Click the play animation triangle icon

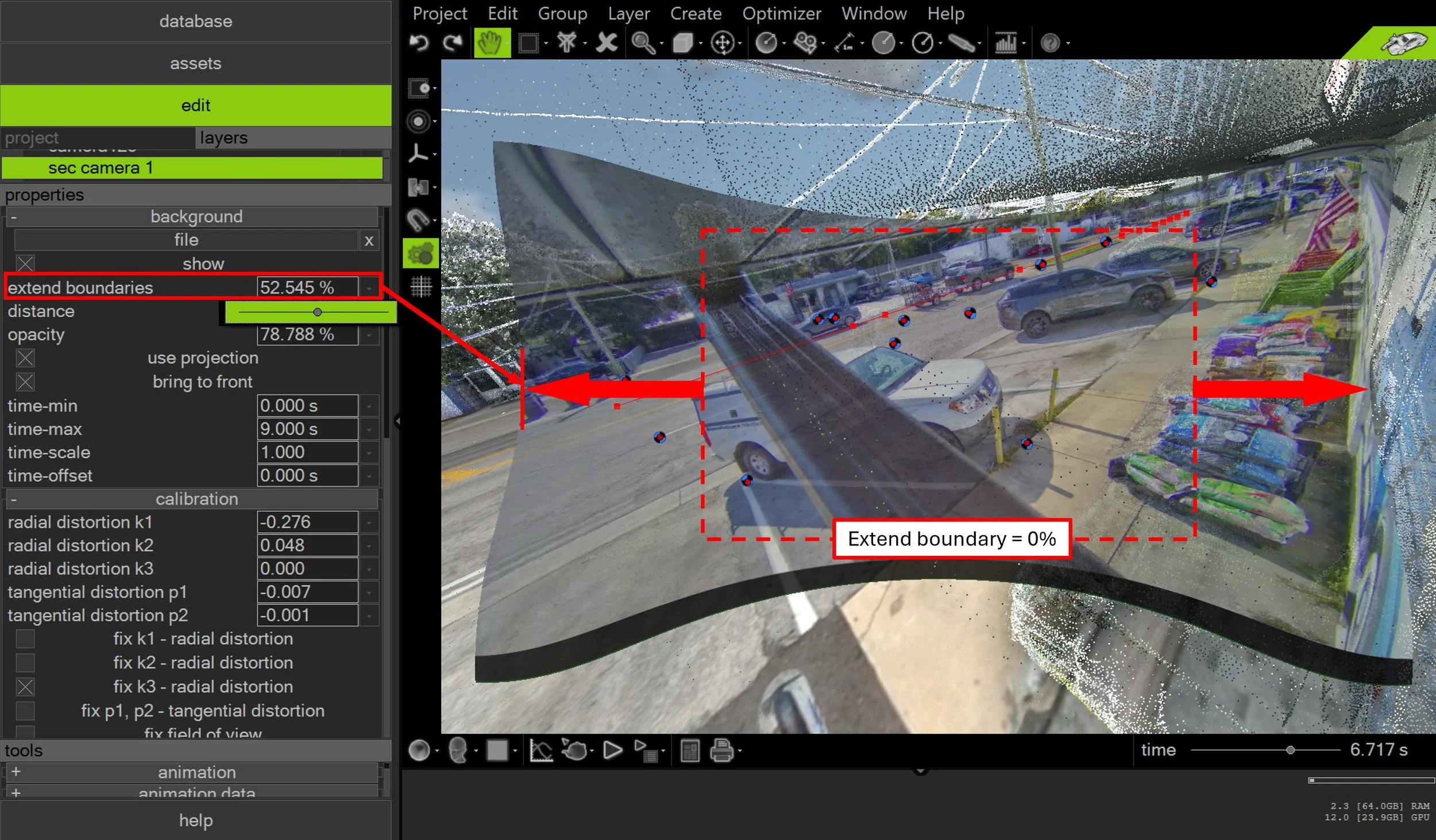612,750
